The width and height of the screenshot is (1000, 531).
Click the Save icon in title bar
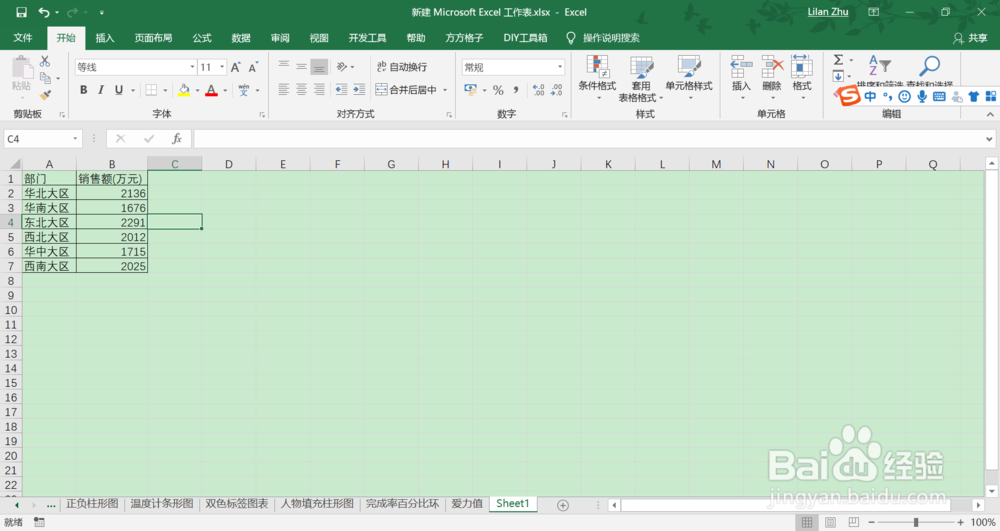click(21, 12)
